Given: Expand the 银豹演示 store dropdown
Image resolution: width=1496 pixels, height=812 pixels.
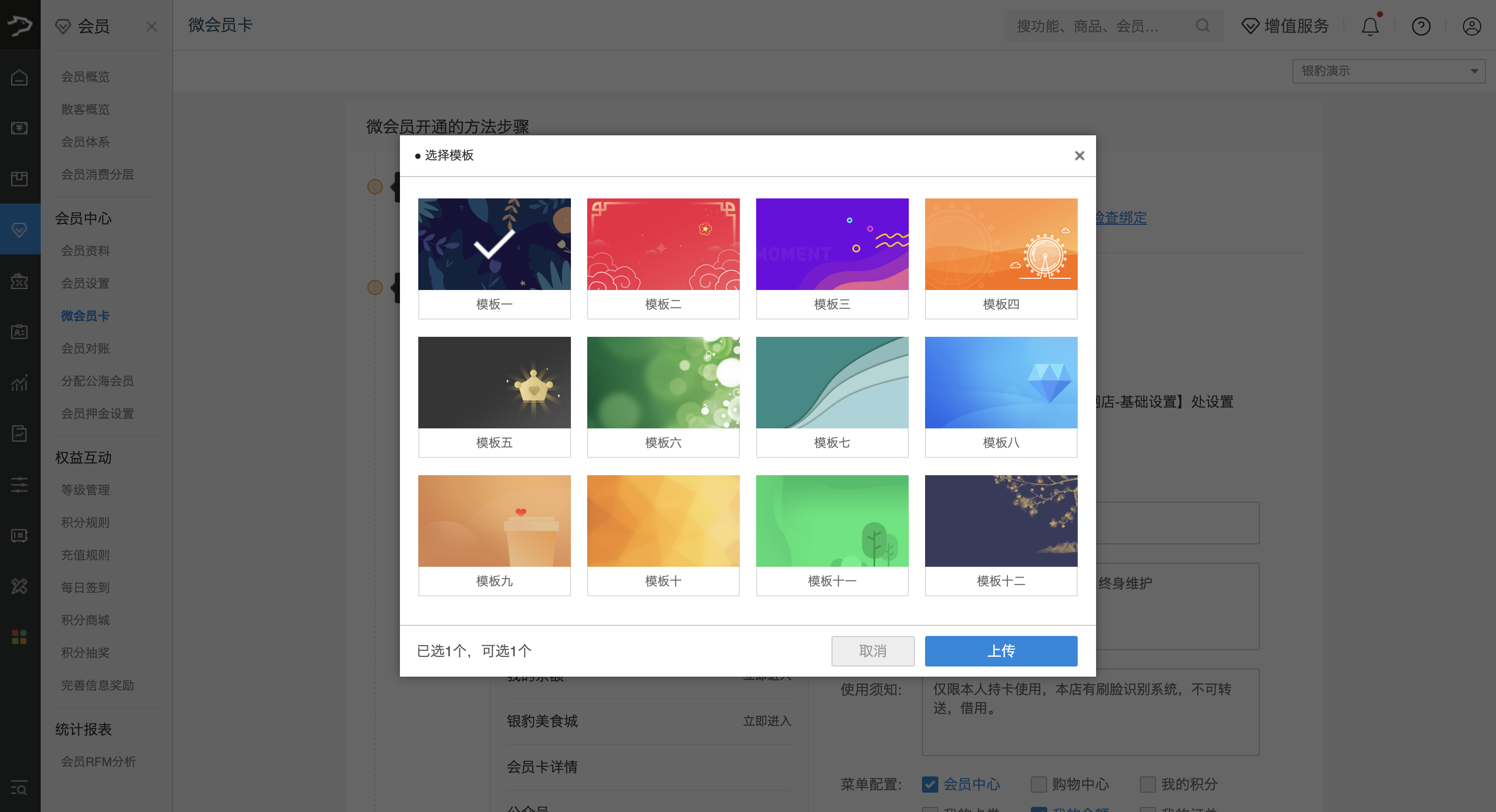Looking at the screenshot, I should [1389, 71].
